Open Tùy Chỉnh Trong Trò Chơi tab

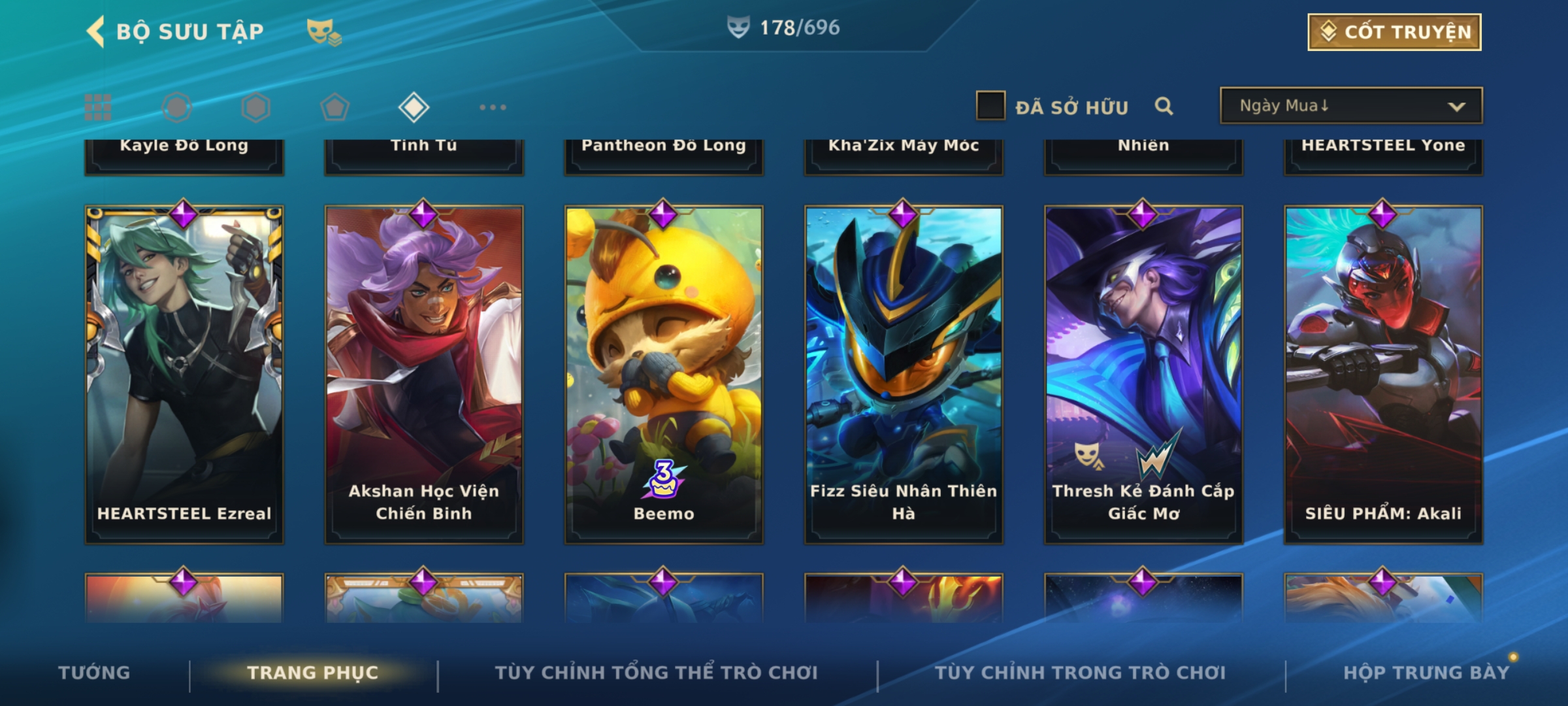[x=1080, y=673]
